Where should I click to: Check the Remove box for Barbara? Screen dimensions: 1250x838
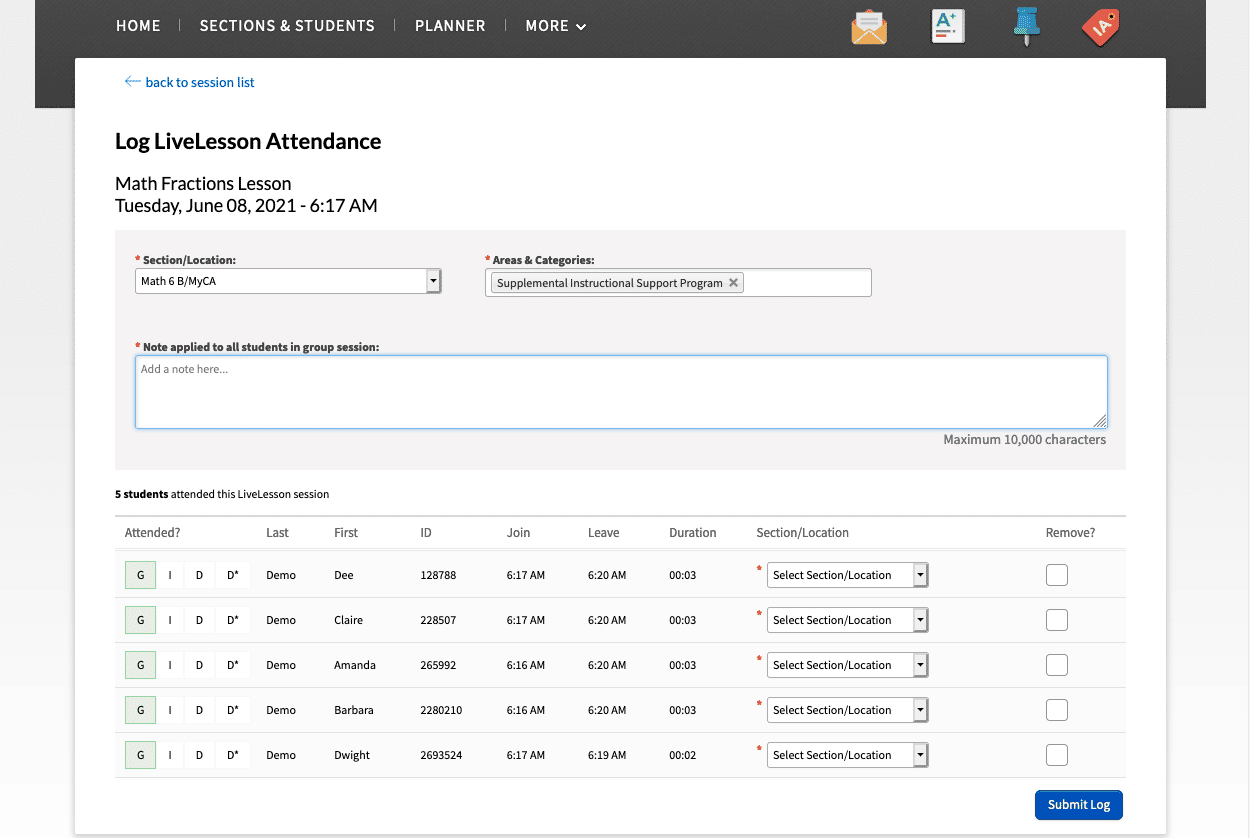click(x=1057, y=710)
